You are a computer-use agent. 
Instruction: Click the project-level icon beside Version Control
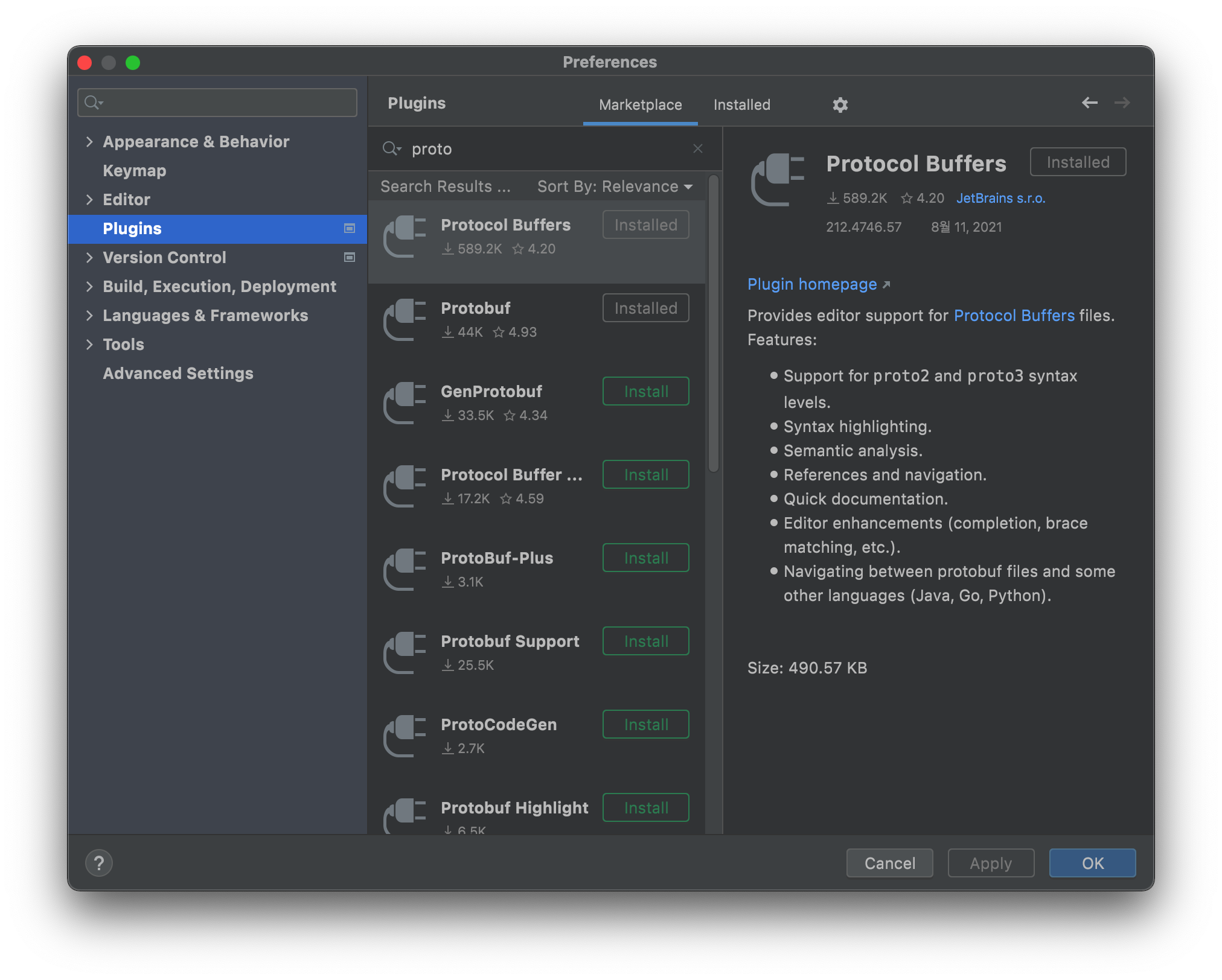tap(349, 257)
